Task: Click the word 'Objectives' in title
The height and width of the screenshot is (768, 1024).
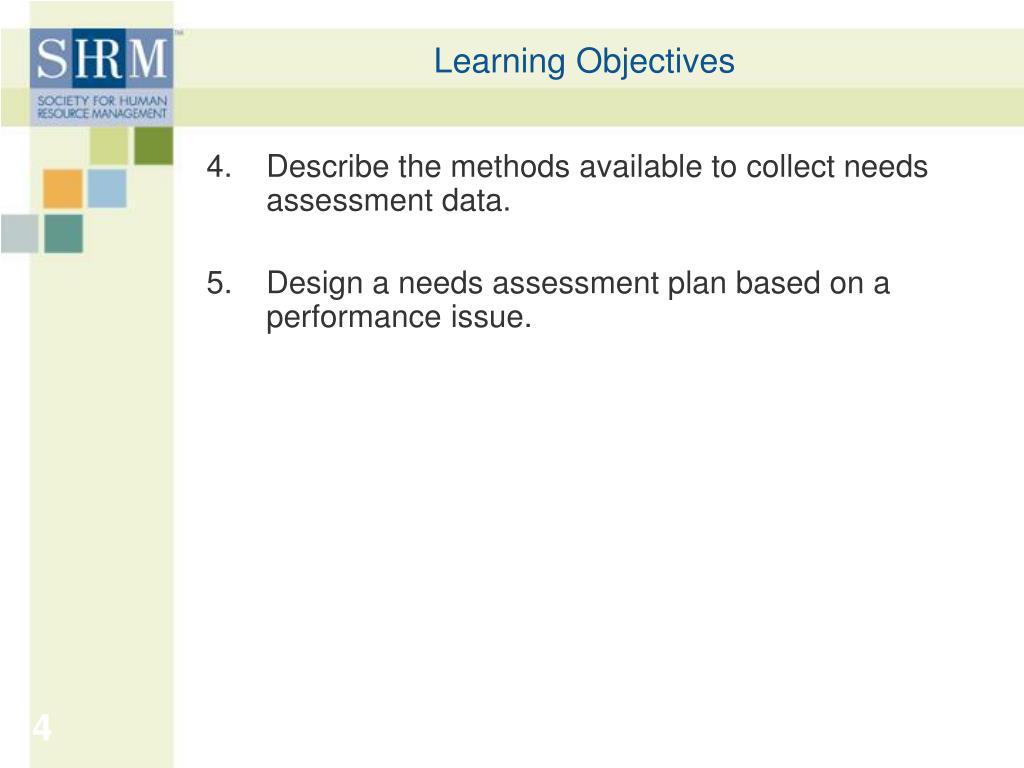Action: pyautogui.click(x=655, y=61)
